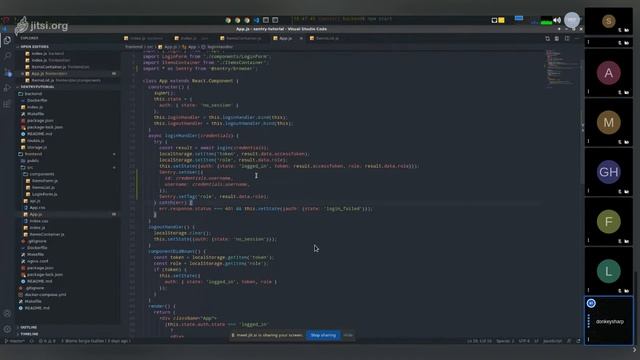Click the yellow tray icon in top panel
Screen dimensions: 640x360
pyautogui.click(x=501, y=20)
